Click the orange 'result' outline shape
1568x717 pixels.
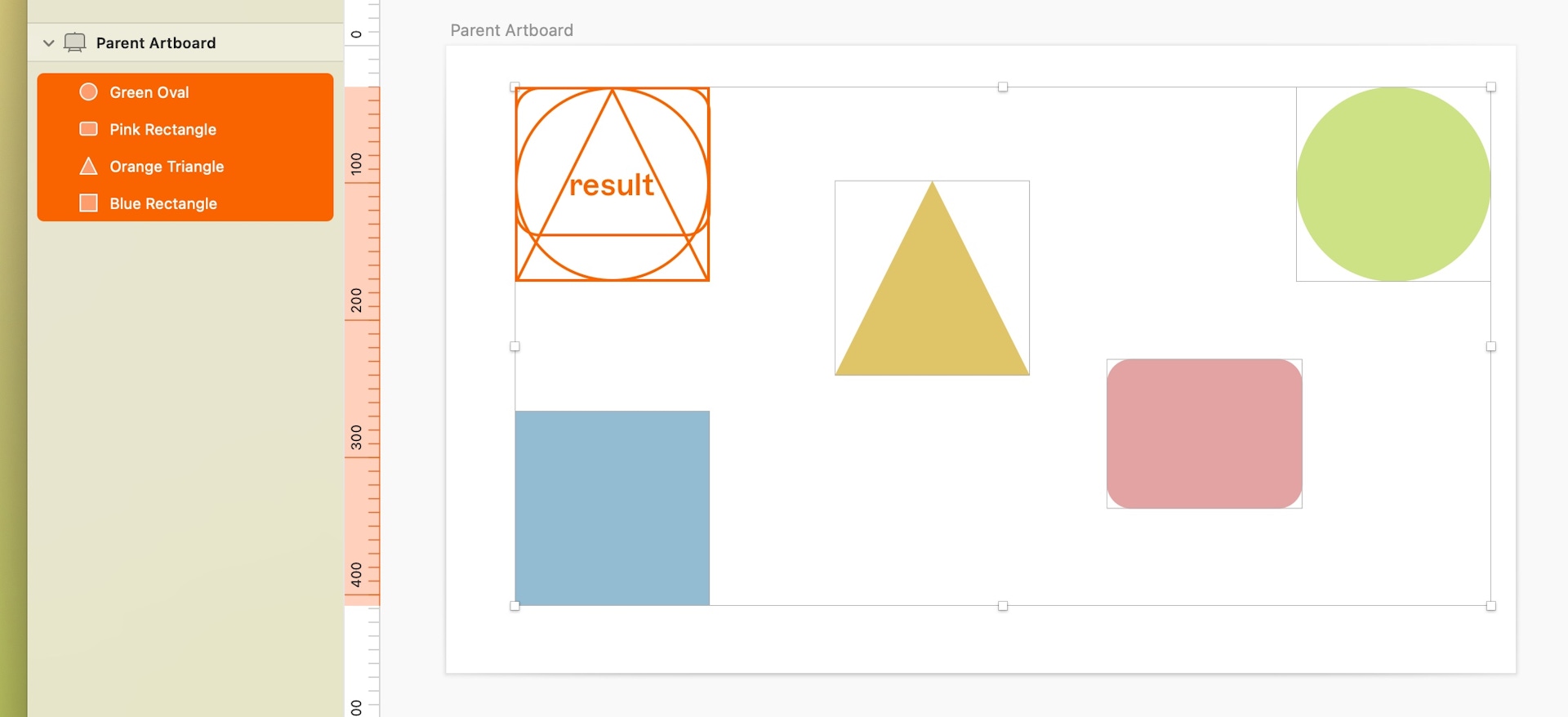612,184
